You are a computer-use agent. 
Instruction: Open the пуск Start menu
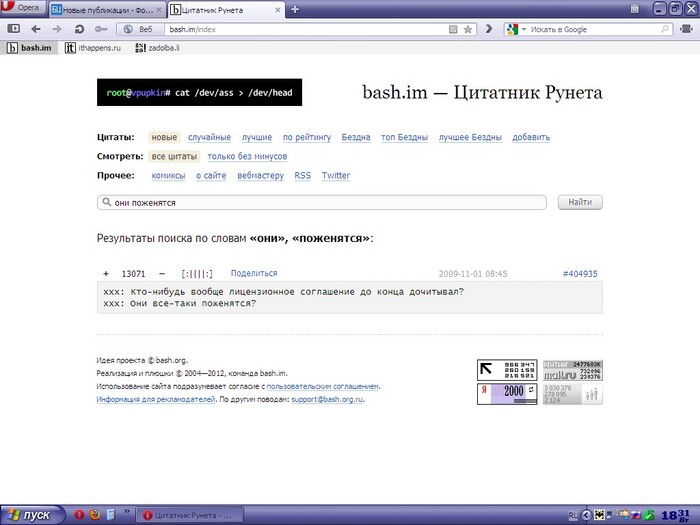31,515
